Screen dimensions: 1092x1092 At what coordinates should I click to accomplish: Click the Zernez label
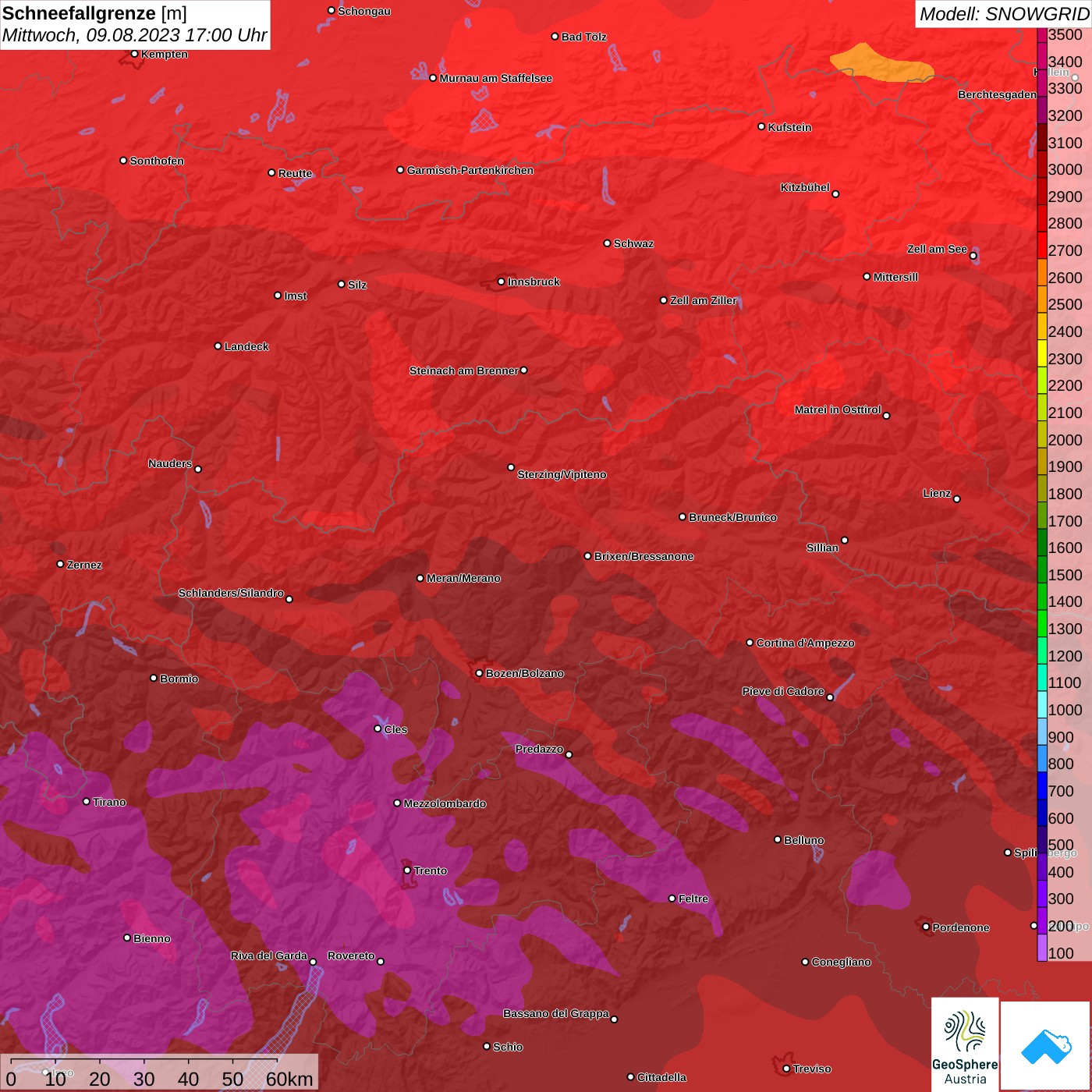tap(84, 565)
